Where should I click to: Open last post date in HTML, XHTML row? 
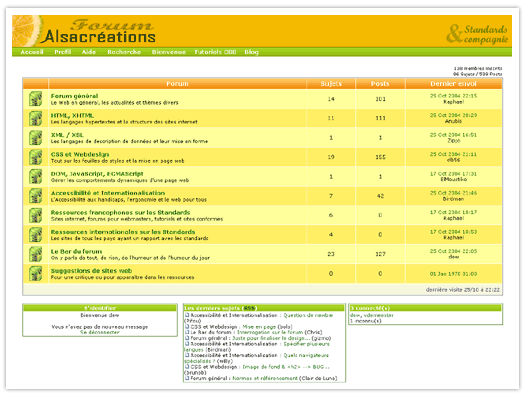click(453, 115)
